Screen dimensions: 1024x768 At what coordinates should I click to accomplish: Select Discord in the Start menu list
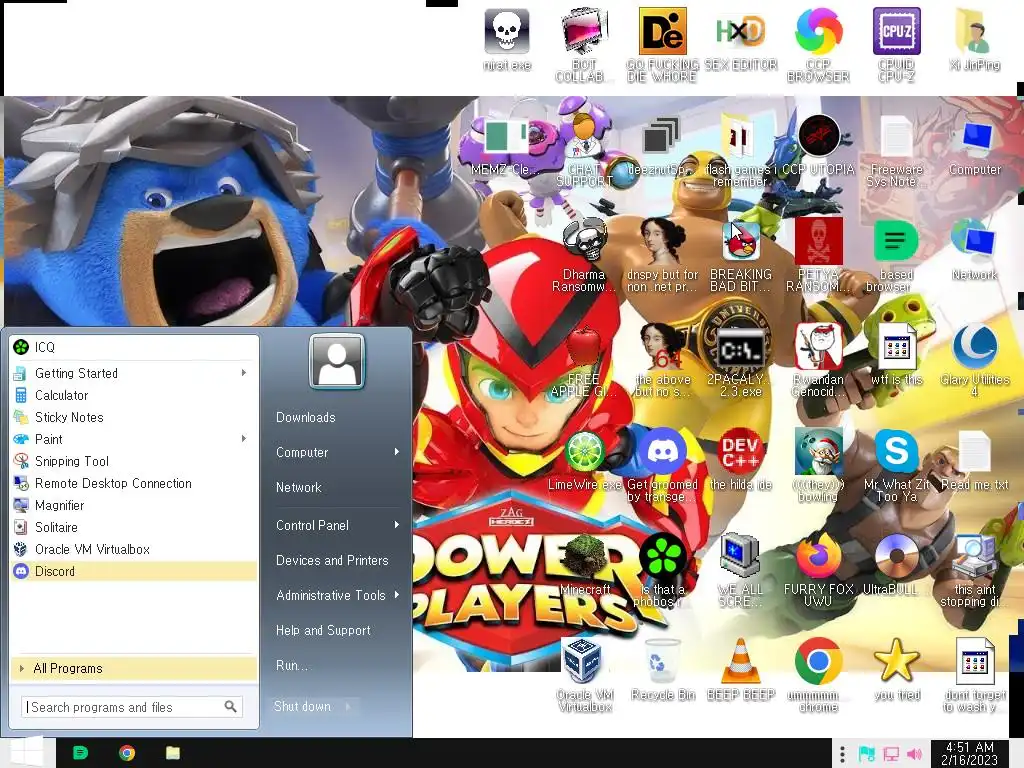pos(134,571)
